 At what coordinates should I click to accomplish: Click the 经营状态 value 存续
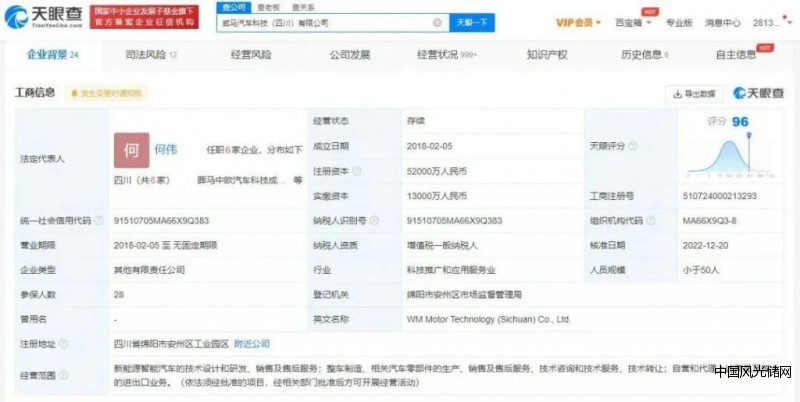(416, 121)
